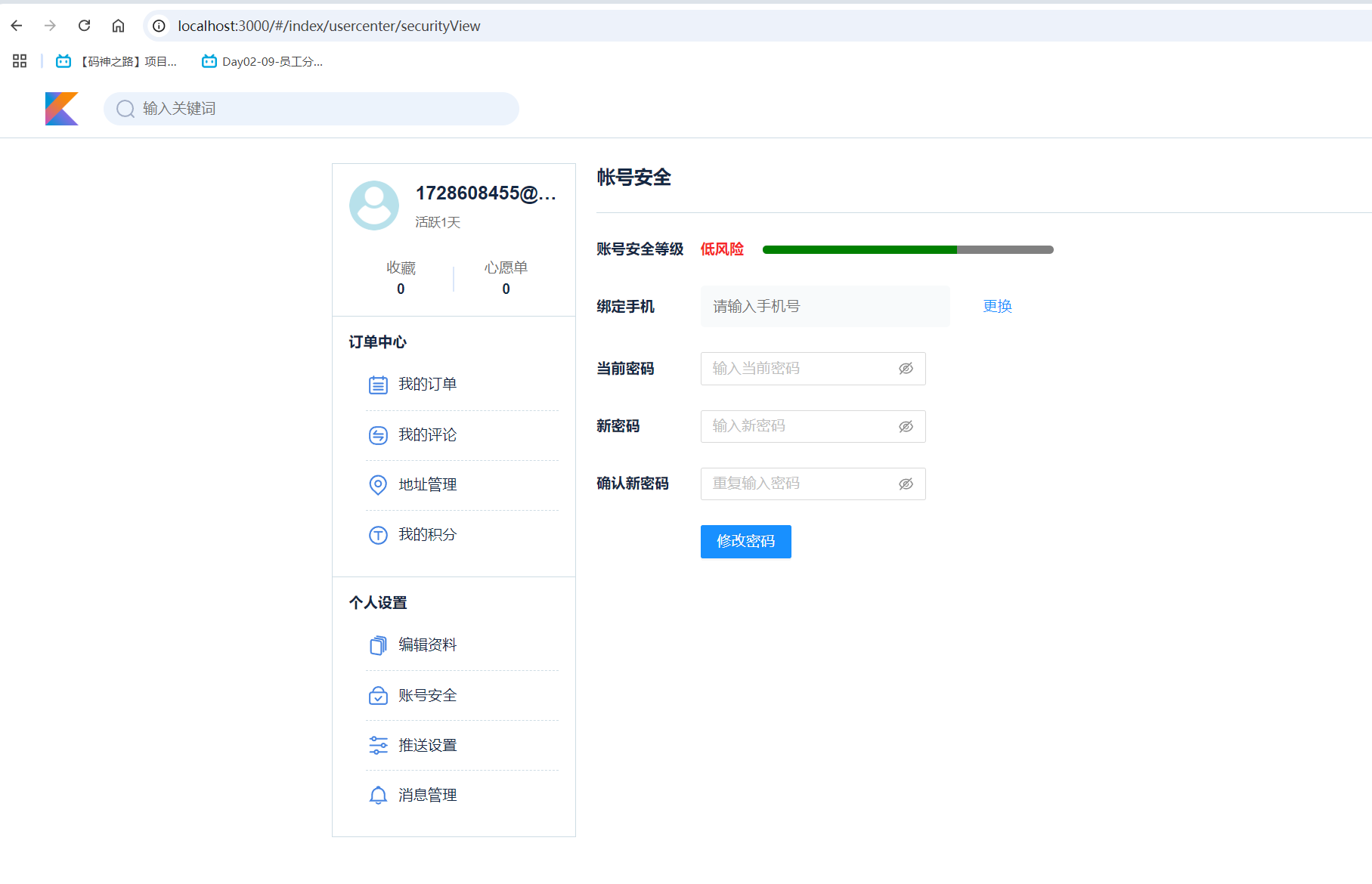Click the 个人设置 section title

(x=377, y=603)
